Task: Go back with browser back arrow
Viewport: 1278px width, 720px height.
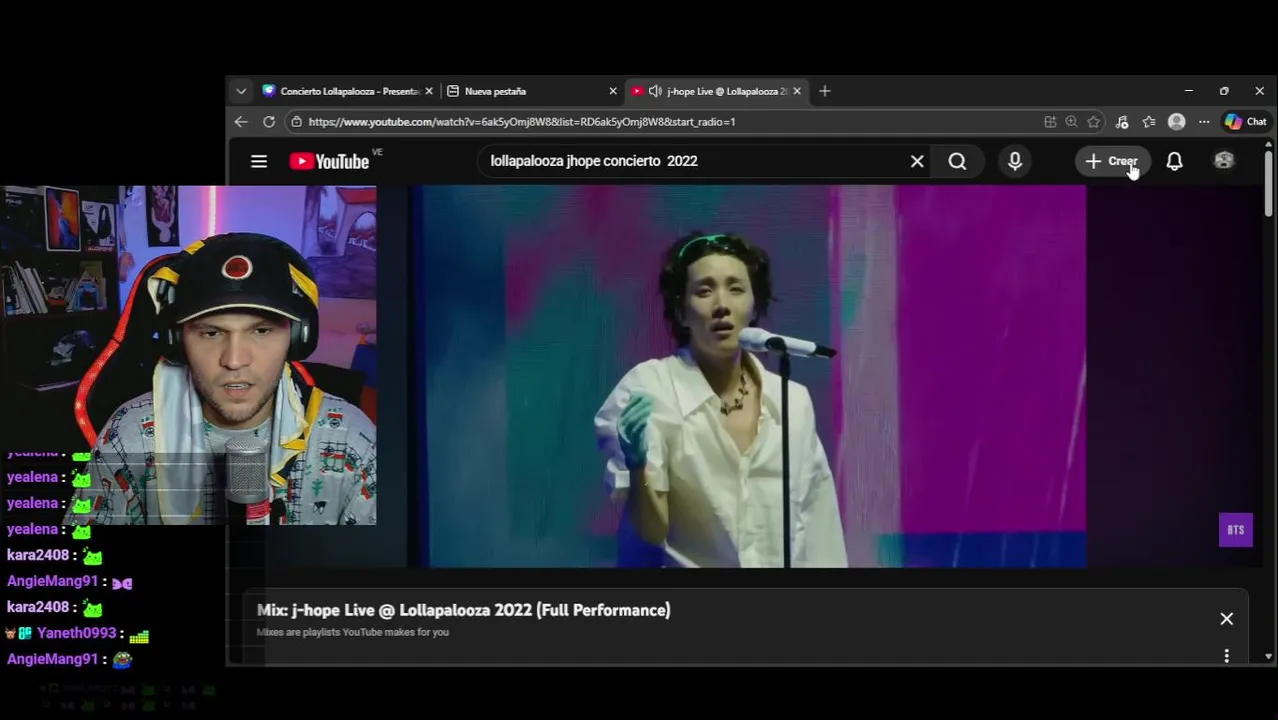Action: click(x=241, y=121)
